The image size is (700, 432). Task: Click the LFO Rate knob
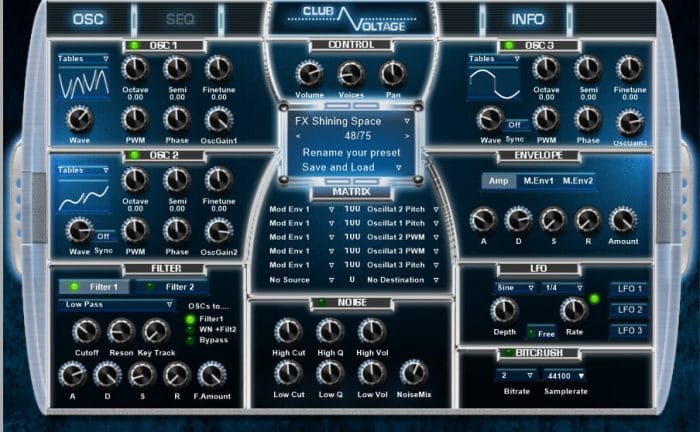click(x=574, y=311)
